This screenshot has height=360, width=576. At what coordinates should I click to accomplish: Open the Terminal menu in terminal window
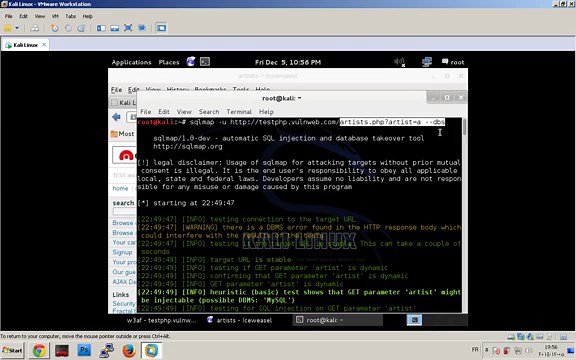coord(239,112)
